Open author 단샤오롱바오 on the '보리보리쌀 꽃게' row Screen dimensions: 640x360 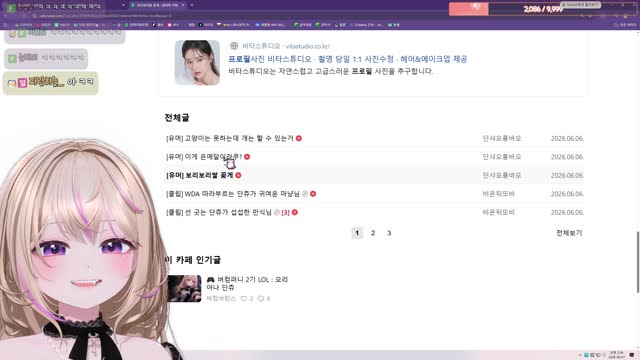[502, 175]
